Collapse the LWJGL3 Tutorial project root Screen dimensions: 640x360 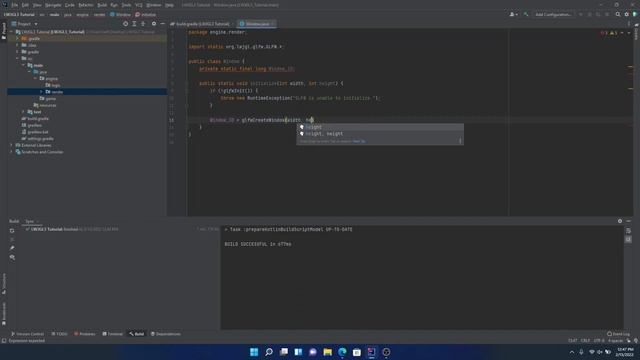[x=11, y=32]
